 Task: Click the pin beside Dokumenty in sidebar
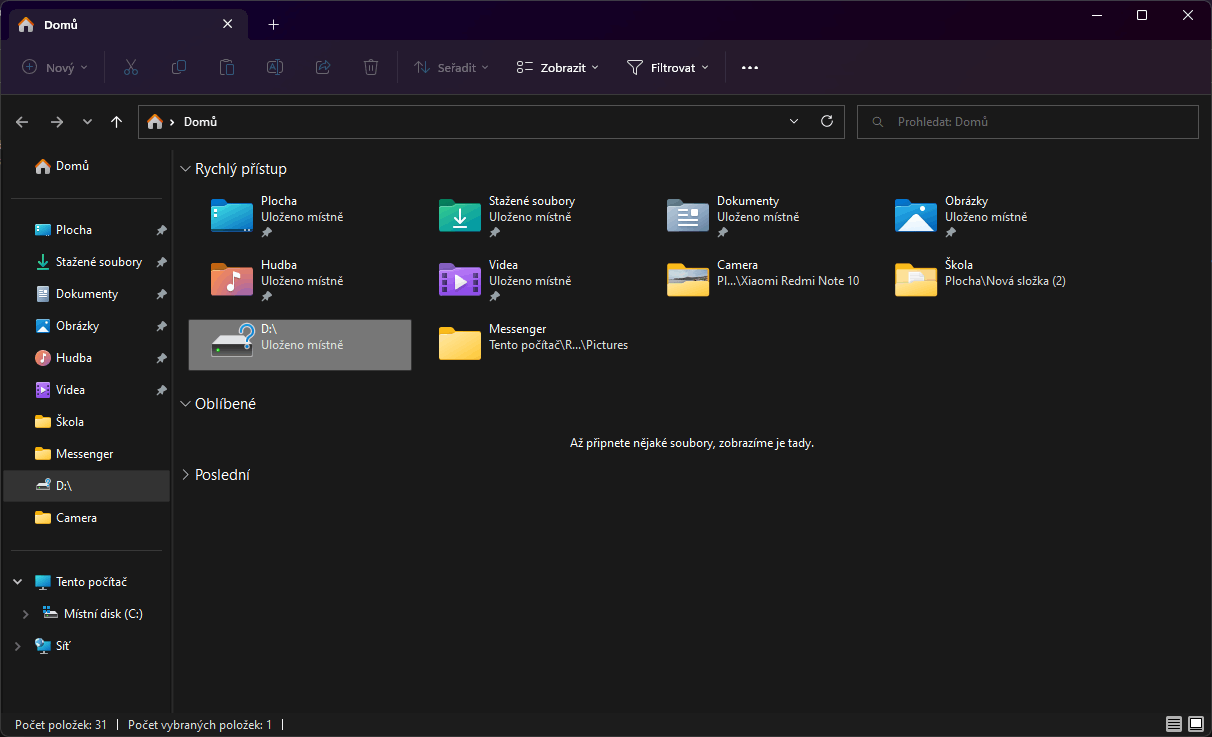click(161, 294)
